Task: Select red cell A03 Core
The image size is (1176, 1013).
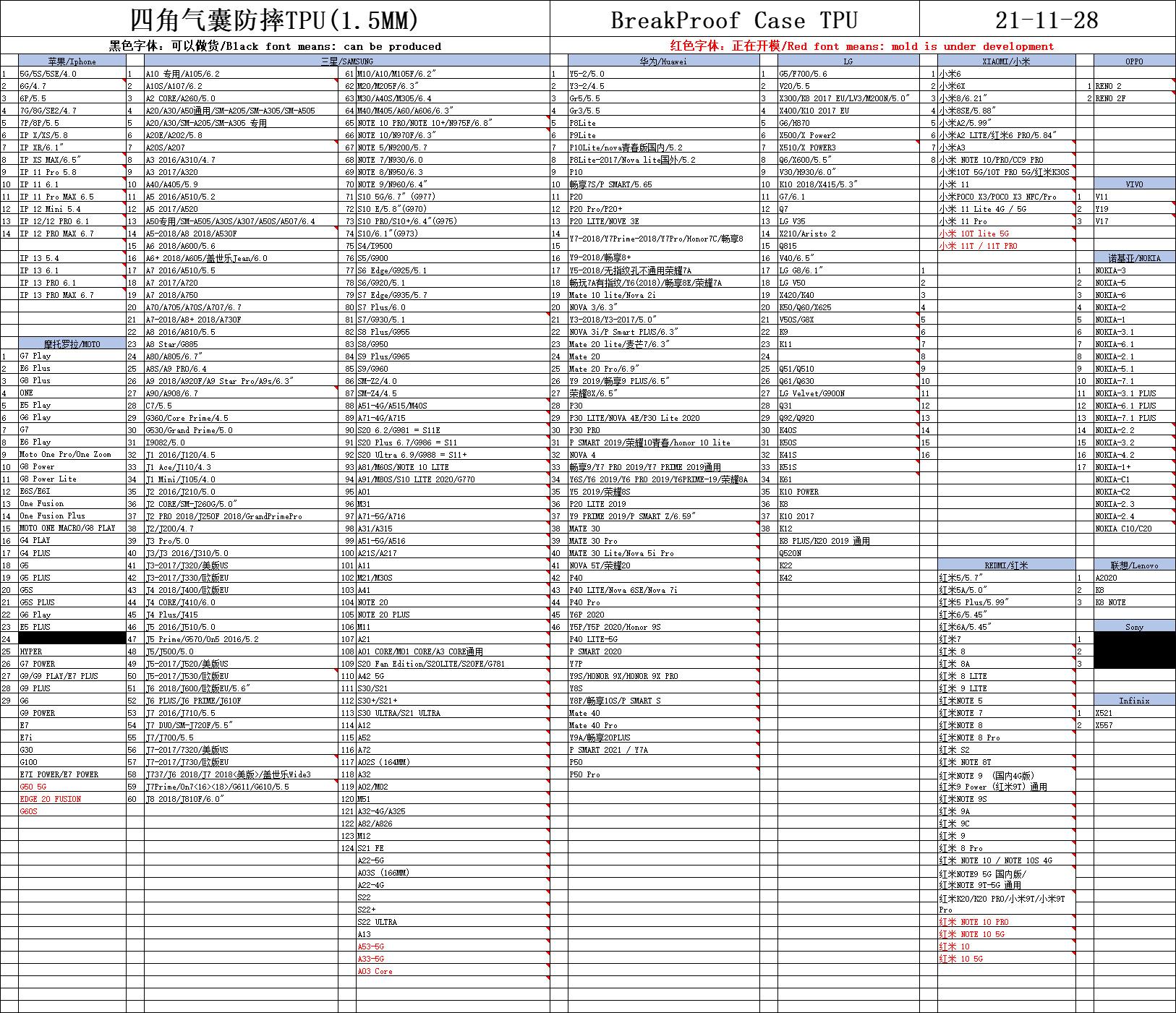Action: pos(453,971)
